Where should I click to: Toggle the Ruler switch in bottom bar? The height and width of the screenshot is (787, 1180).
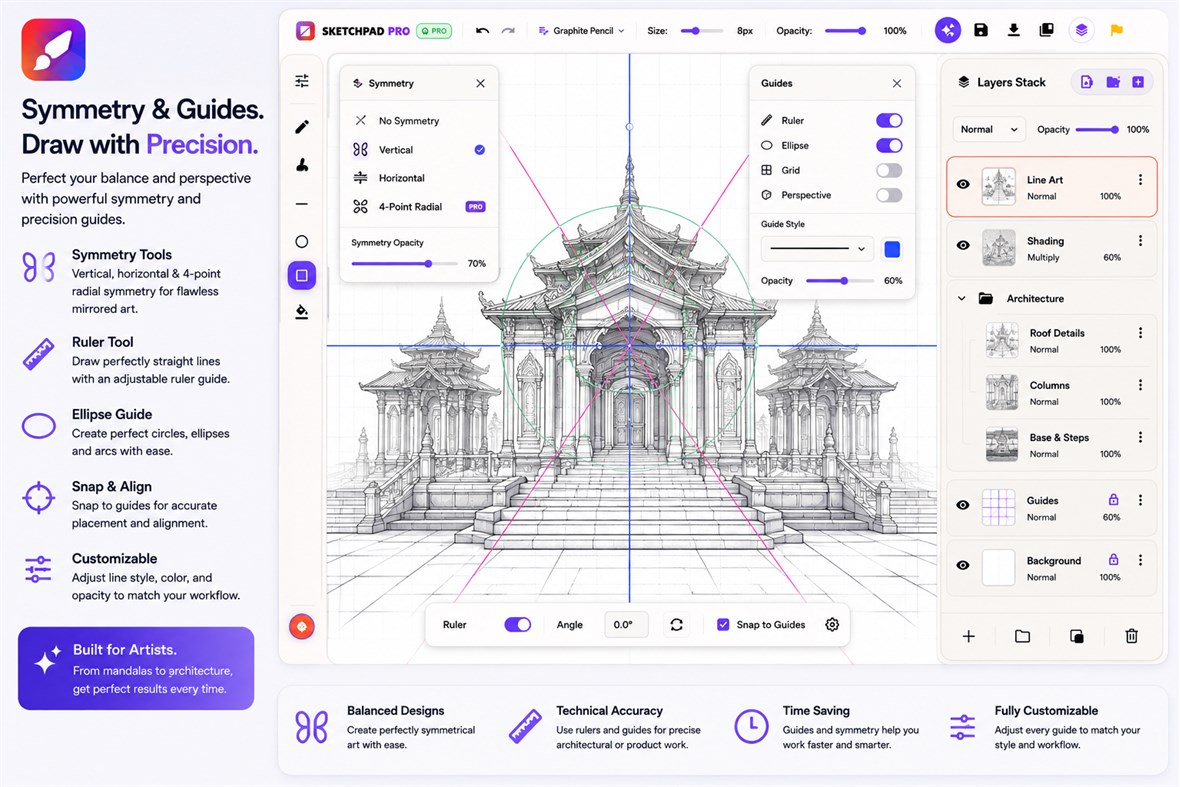click(x=518, y=624)
